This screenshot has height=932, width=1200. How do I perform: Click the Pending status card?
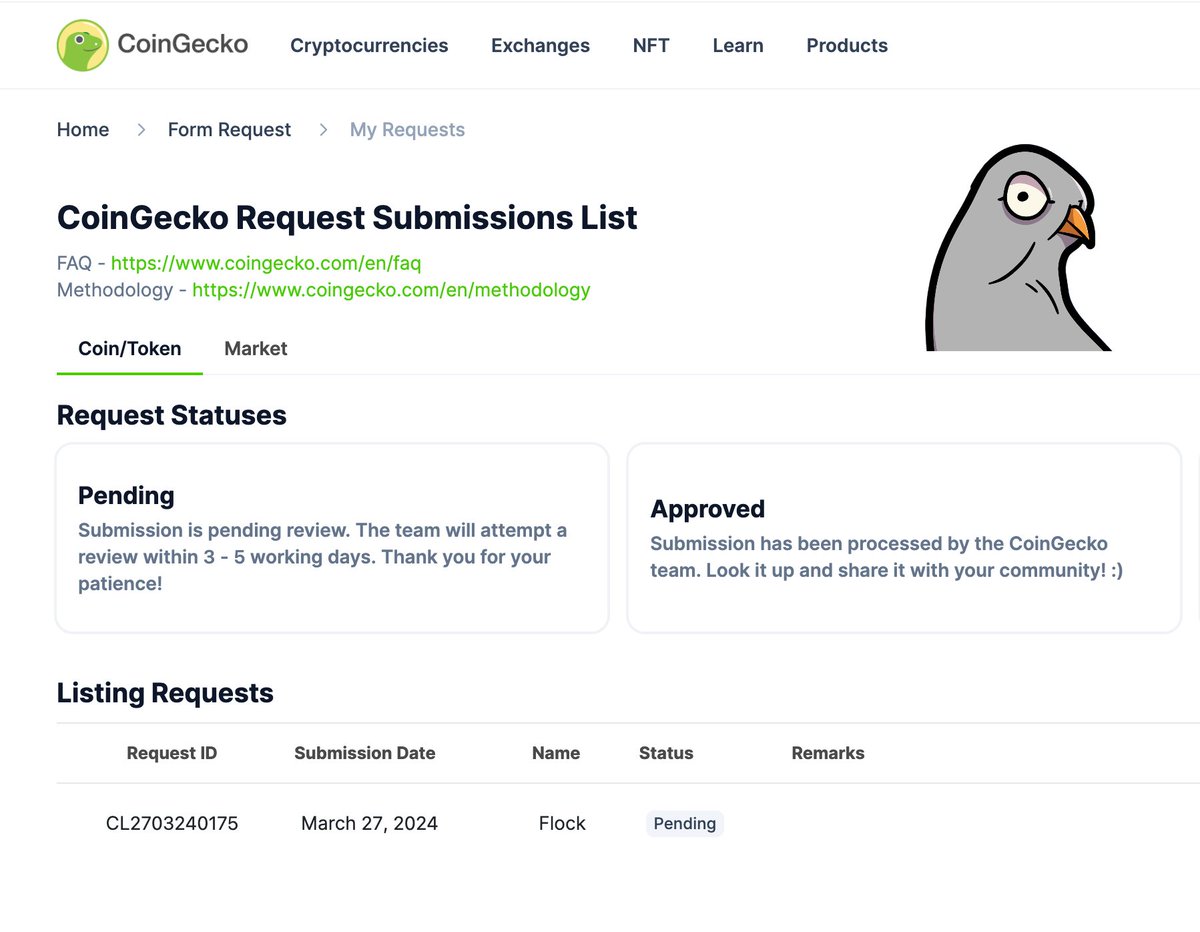click(332, 538)
